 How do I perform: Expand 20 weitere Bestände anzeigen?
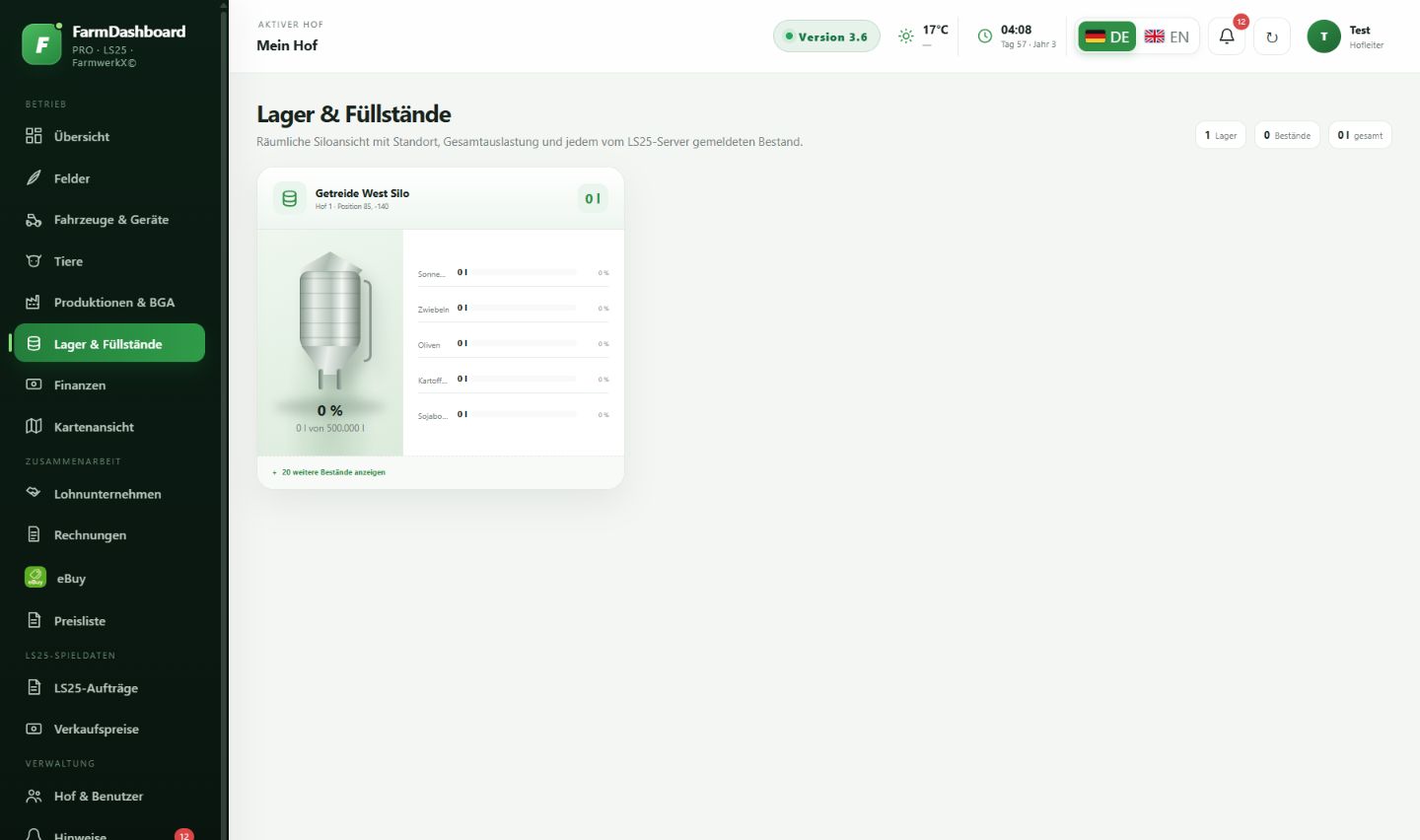(329, 472)
